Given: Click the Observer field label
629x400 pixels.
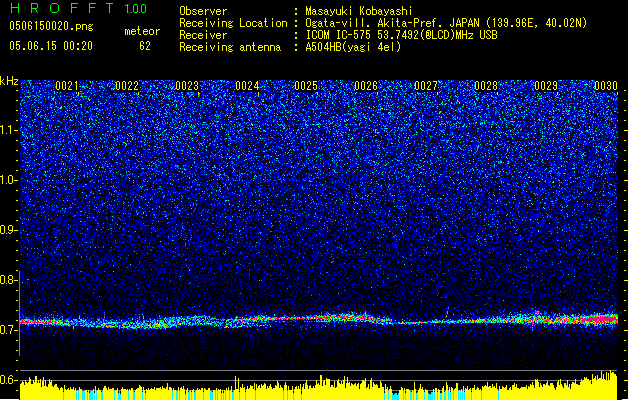Looking at the screenshot, I should pos(203,11).
